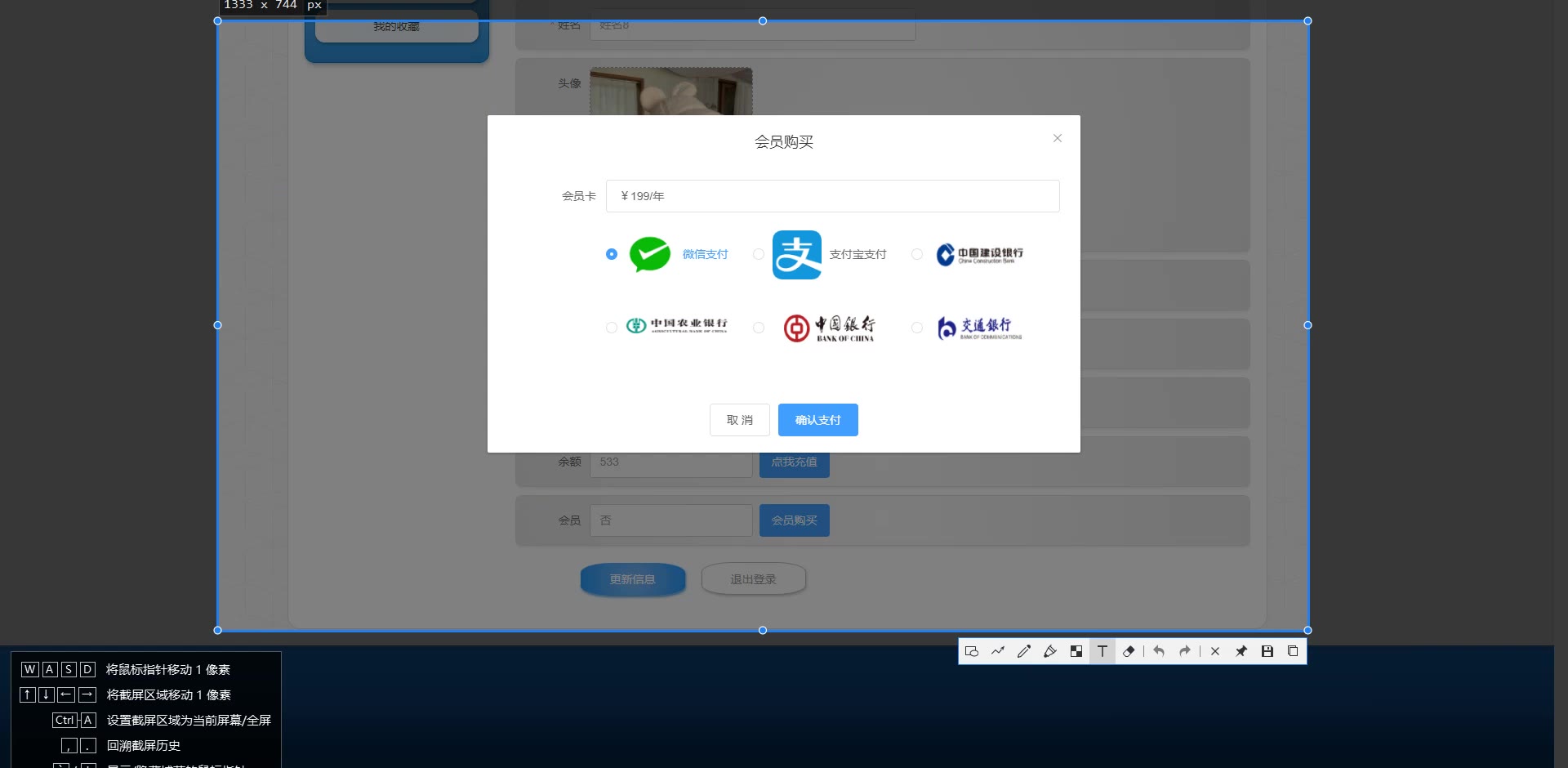Choose the 中国建设银行 radio button

(x=917, y=254)
